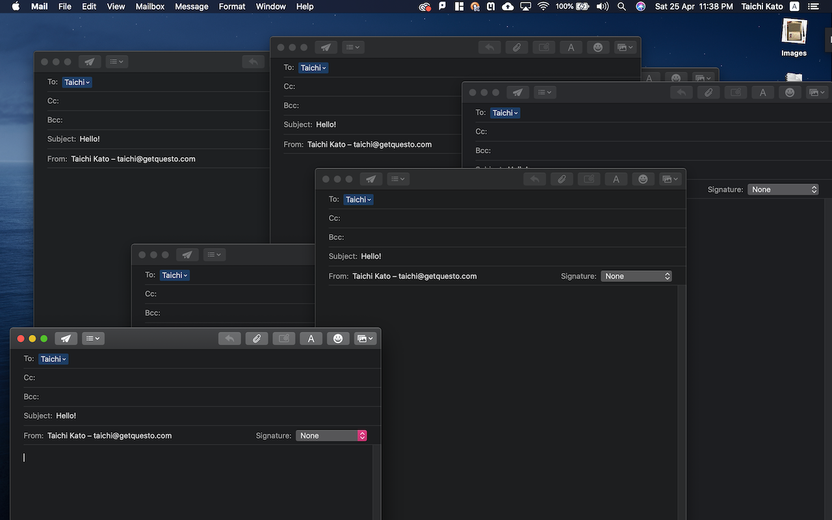Open emoji picker in topmost compose window
This screenshot has width=832, height=520.
pos(598,47)
